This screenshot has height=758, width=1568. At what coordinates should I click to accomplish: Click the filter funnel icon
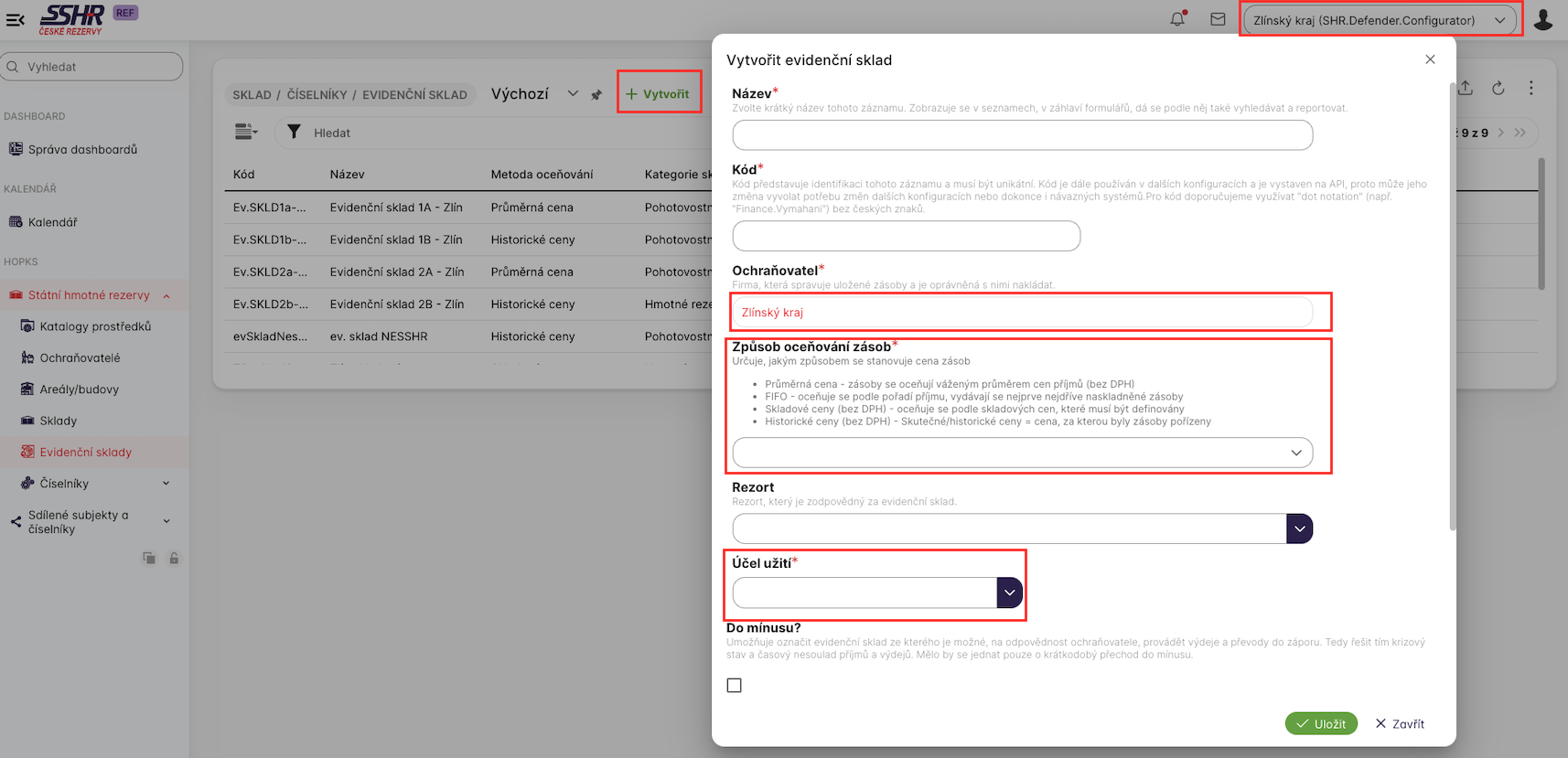tap(294, 133)
